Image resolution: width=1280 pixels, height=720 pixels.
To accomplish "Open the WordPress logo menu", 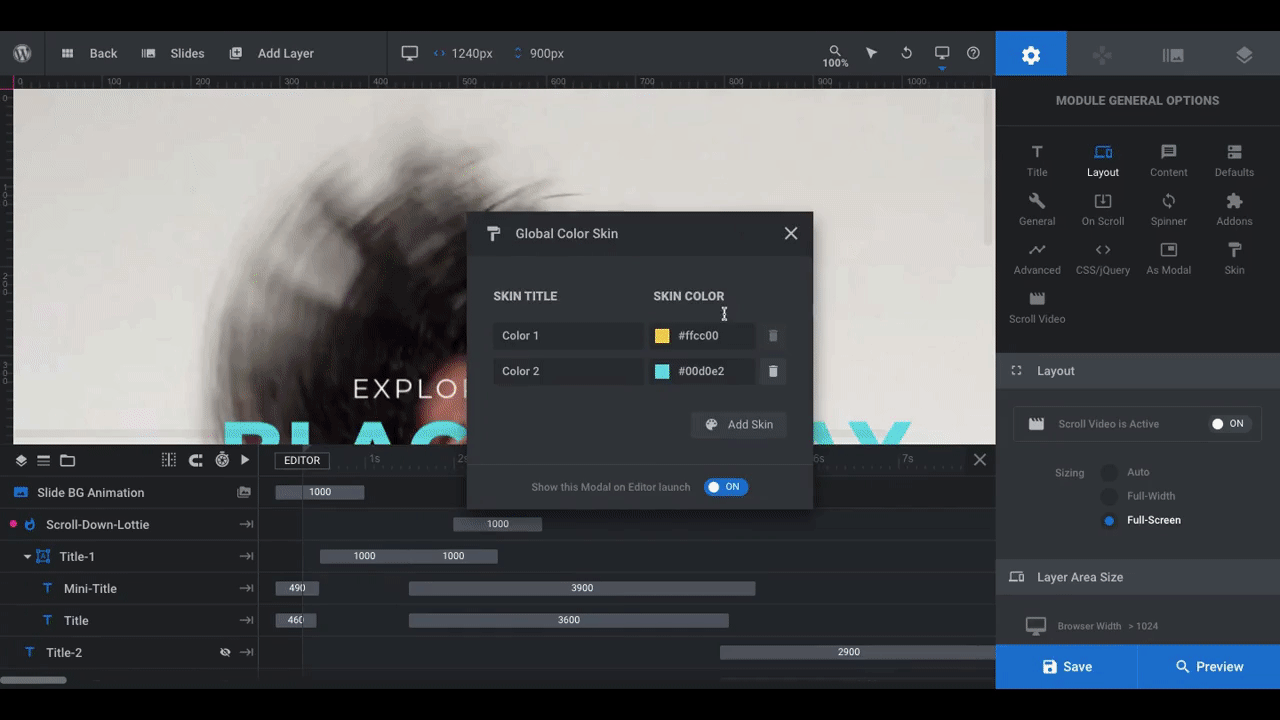I will click(x=22, y=53).
